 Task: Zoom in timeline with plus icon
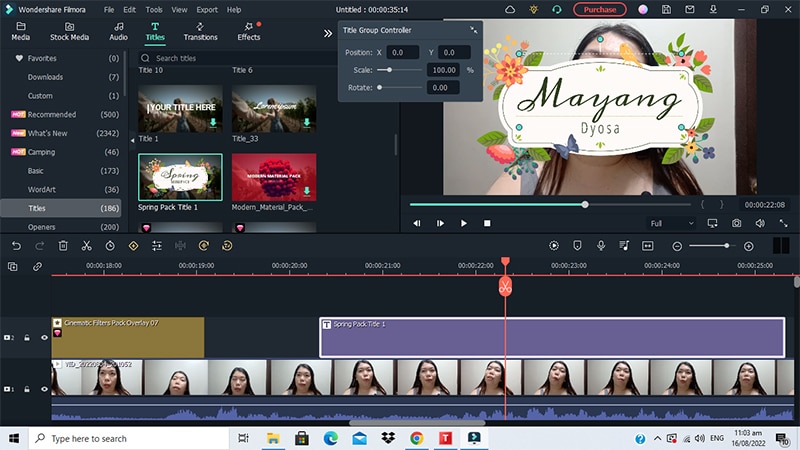[x=748, y=246]
